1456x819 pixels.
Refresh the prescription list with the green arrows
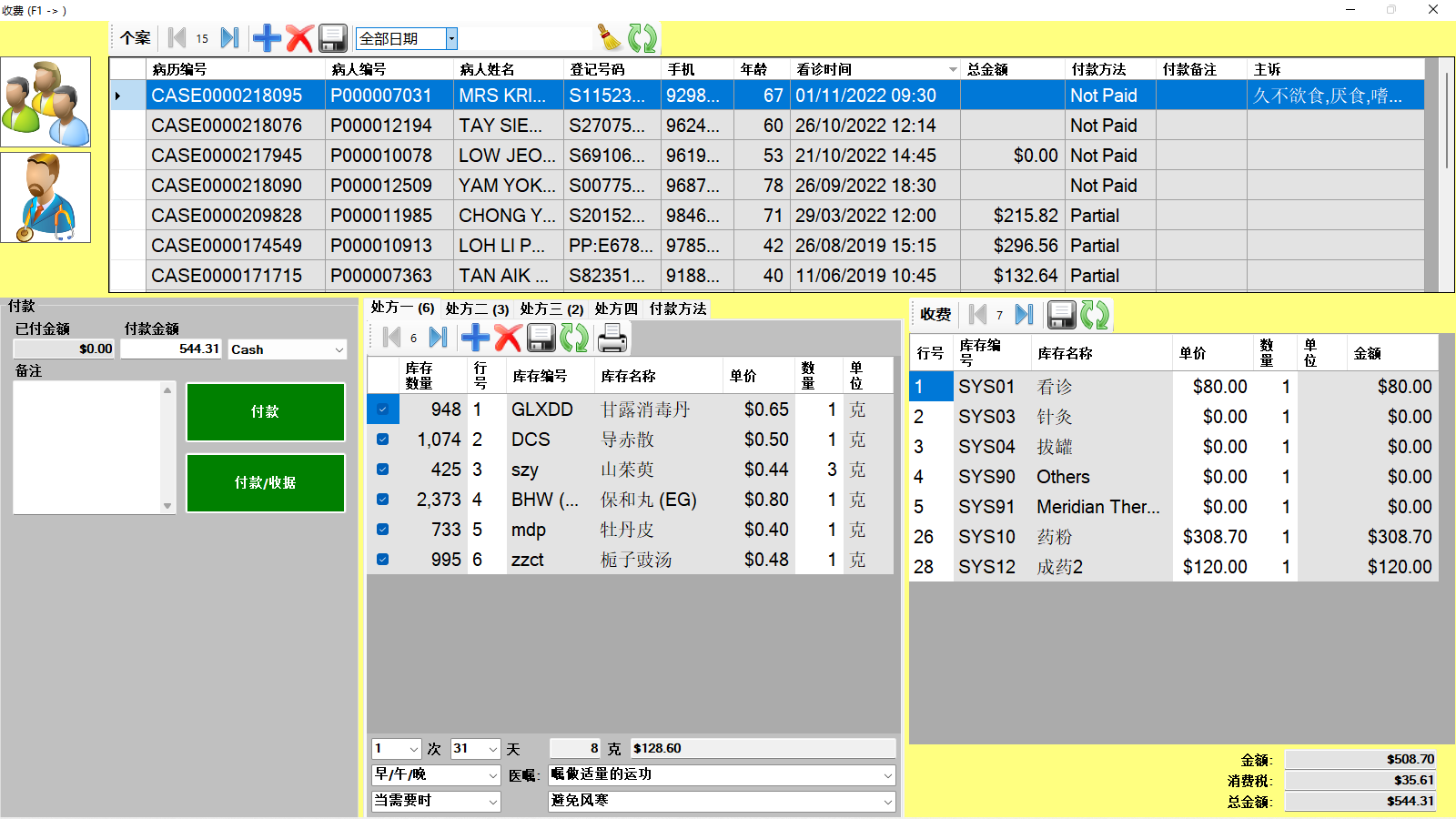point(574,339)
